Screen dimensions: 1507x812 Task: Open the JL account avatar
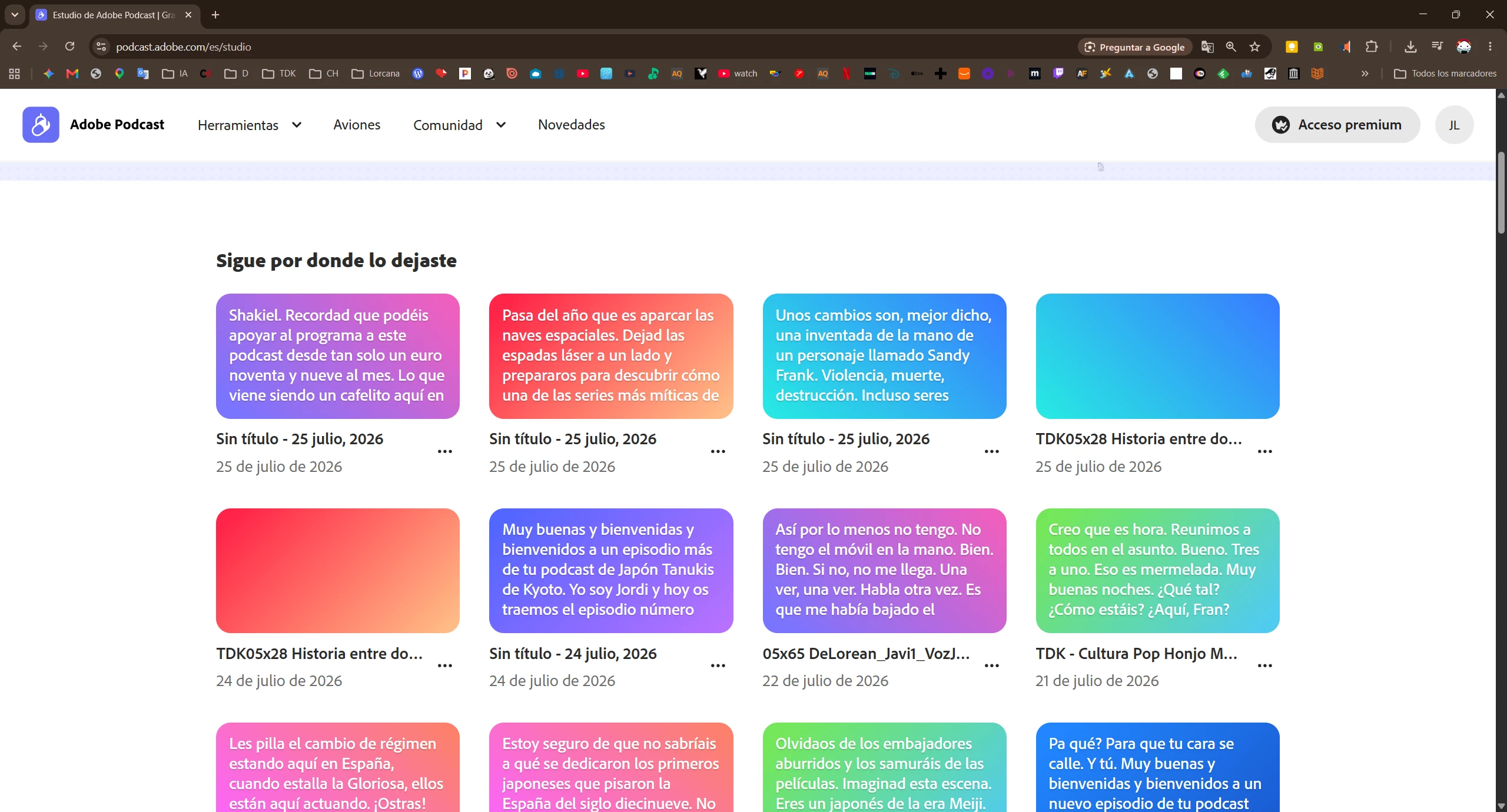1455,125
